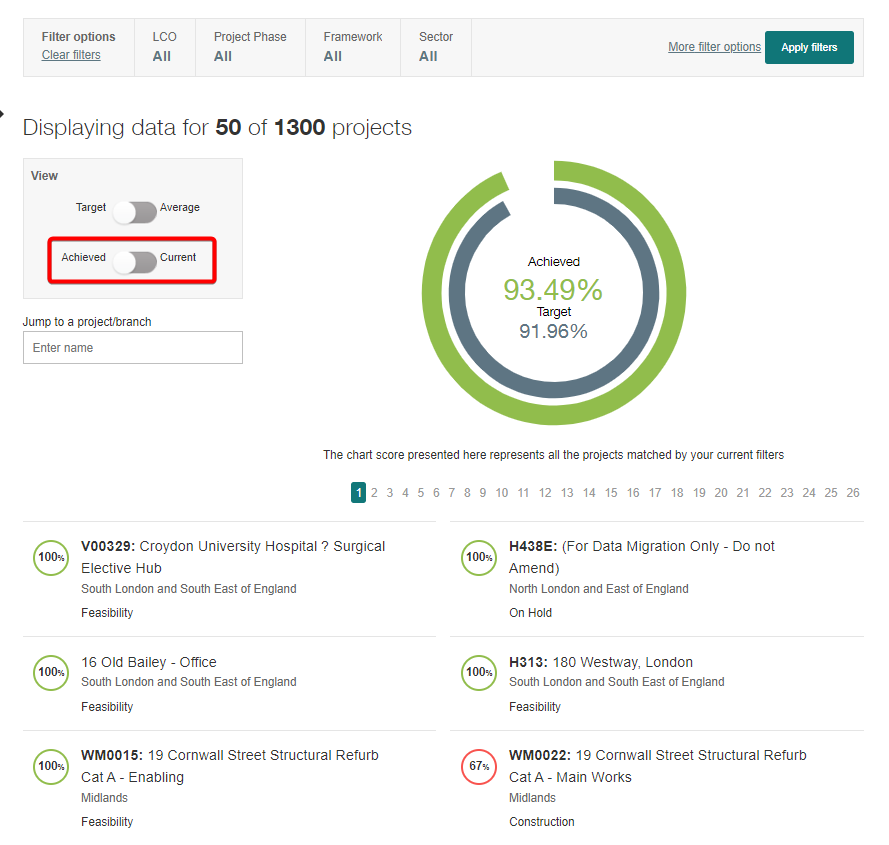Open More filter options link

coord(714,47)
